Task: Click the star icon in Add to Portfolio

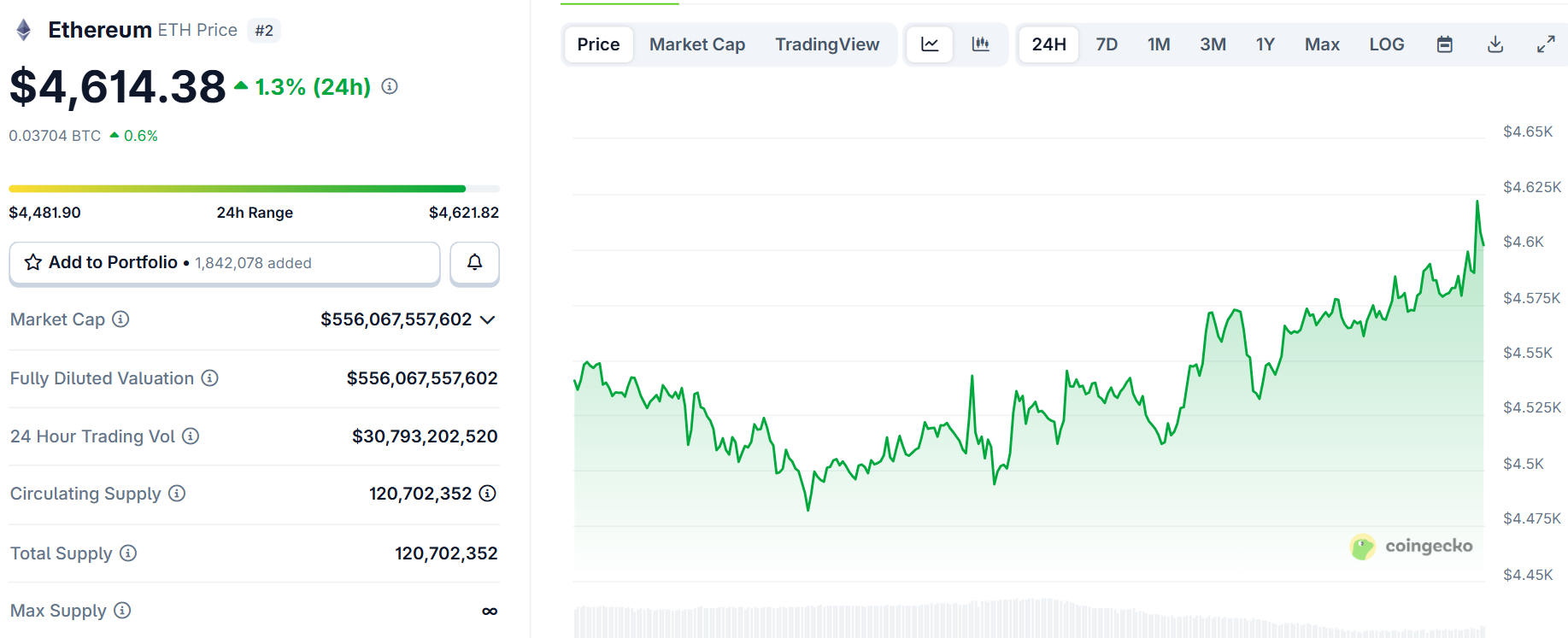Action: coord(33,262)
